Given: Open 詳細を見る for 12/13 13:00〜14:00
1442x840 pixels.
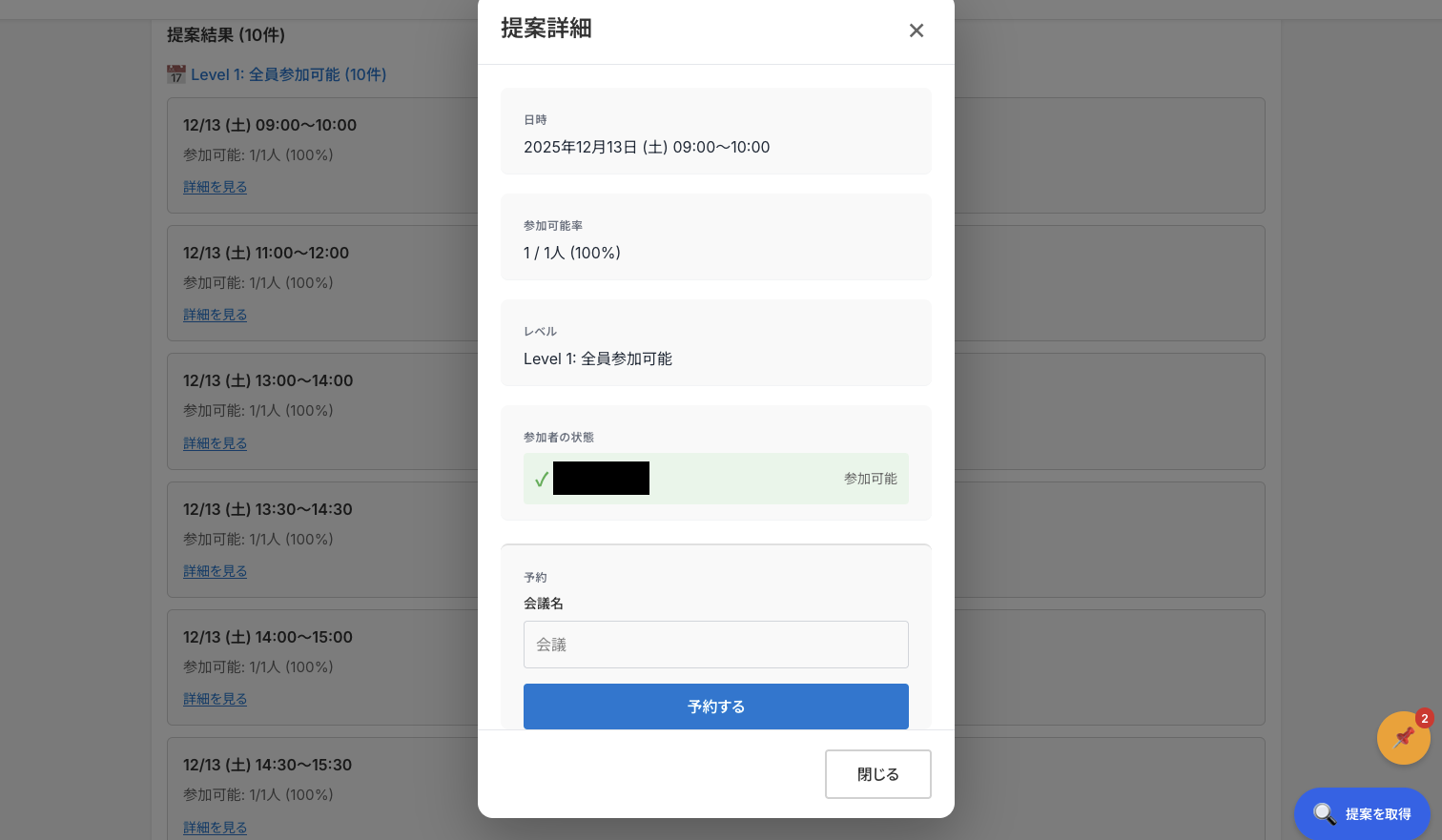Looking at the screenshot, I should [216, 443].
